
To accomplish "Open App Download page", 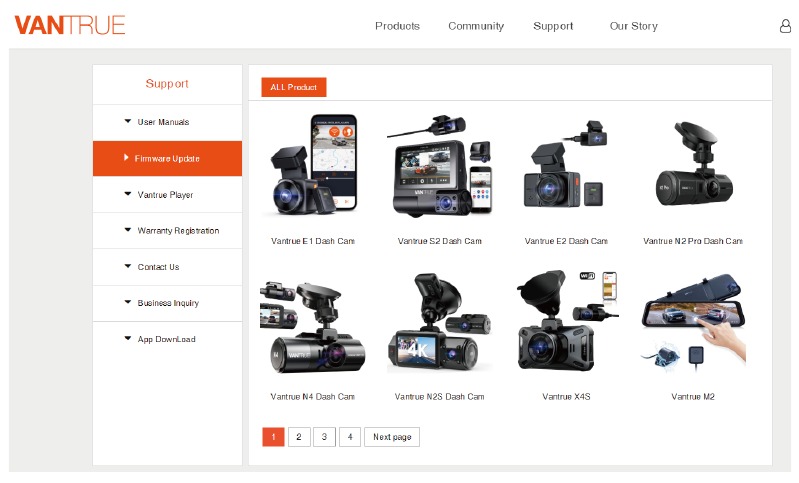I will pos(167,339).
